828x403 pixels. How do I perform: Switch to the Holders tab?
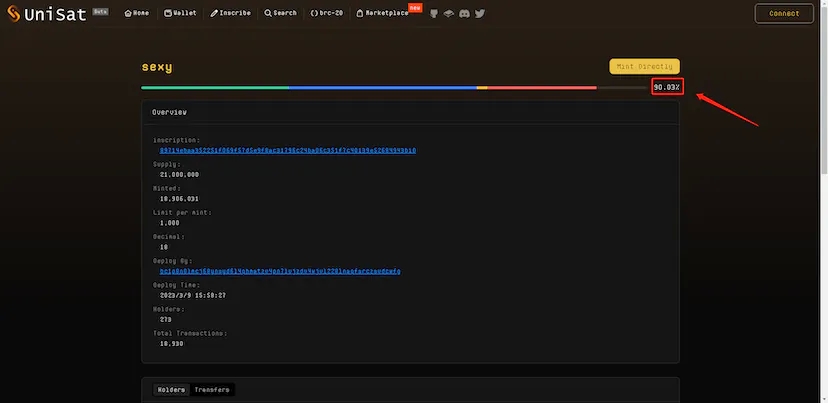click(x=171, y=389)
